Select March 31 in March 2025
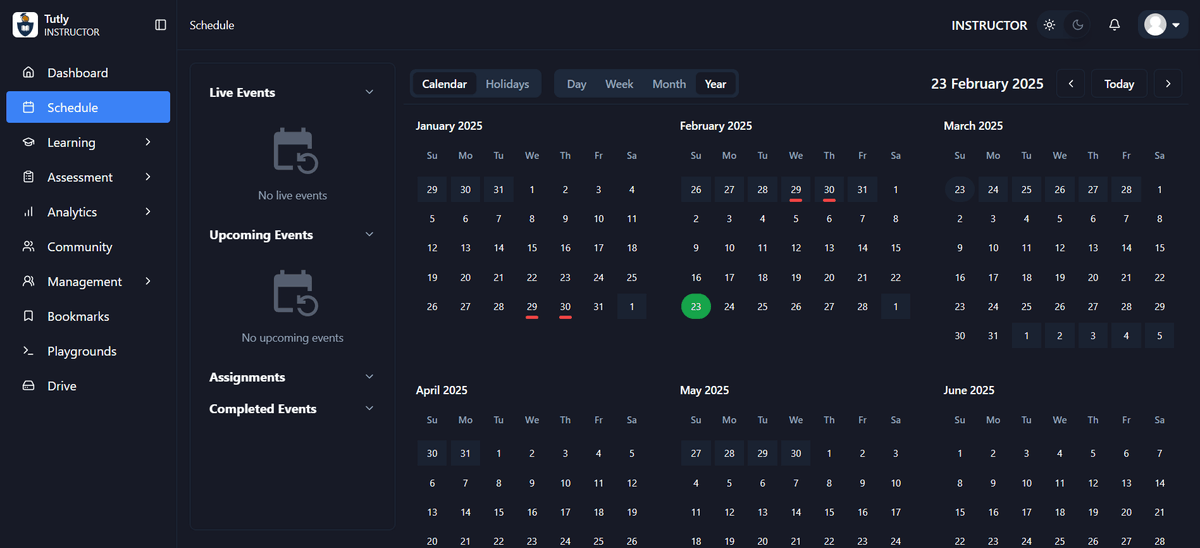1200x548 pixels. click(993, 336)
